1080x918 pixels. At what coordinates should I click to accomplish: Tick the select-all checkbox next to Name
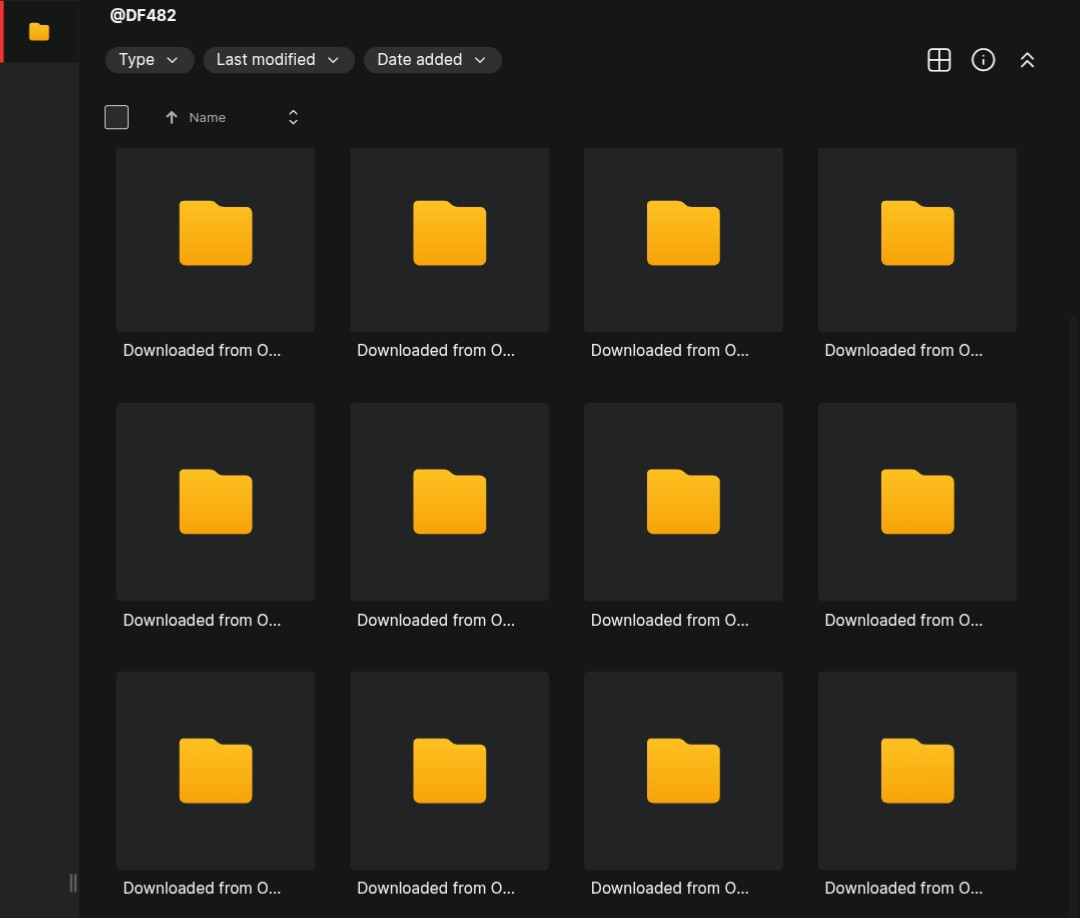(117, 118)
